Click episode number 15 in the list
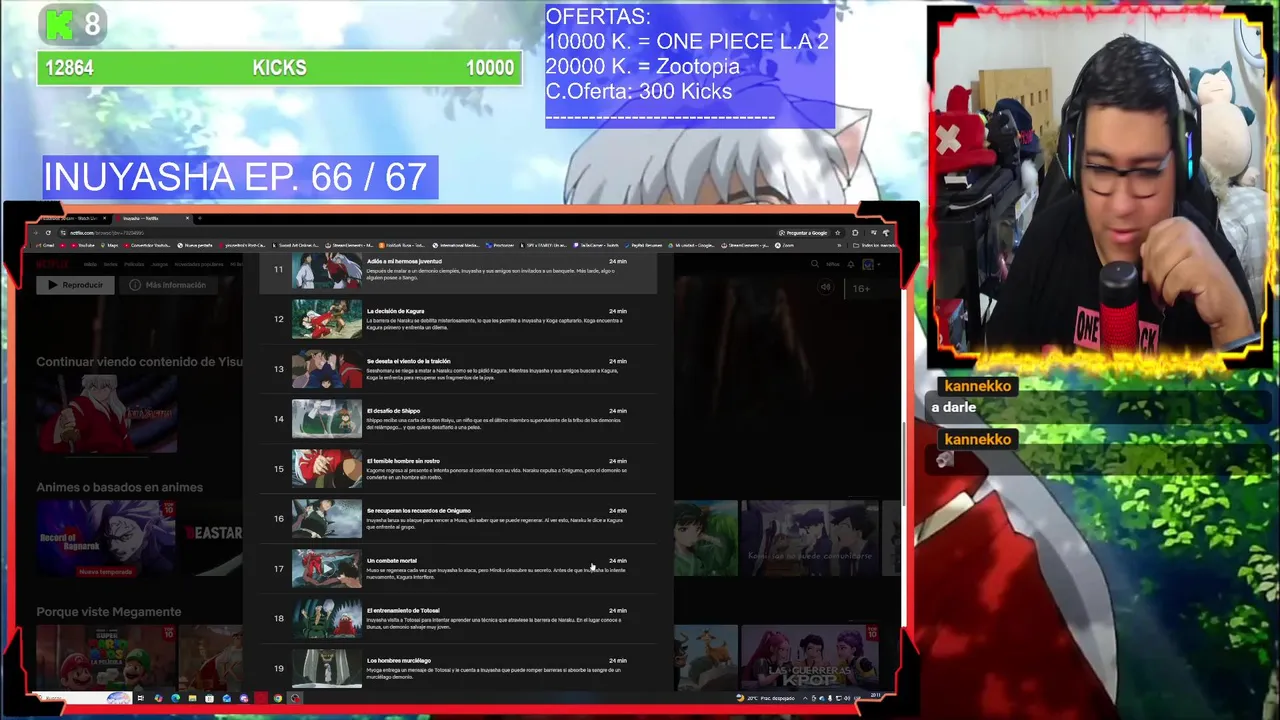1280x720 pixels. pyautogui.click(x=278, y=469)
